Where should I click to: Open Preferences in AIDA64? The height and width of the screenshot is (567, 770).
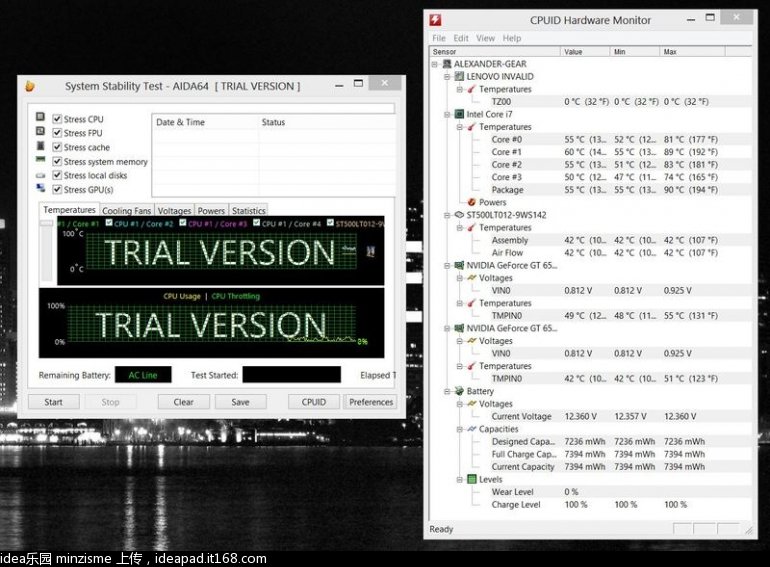371,402
